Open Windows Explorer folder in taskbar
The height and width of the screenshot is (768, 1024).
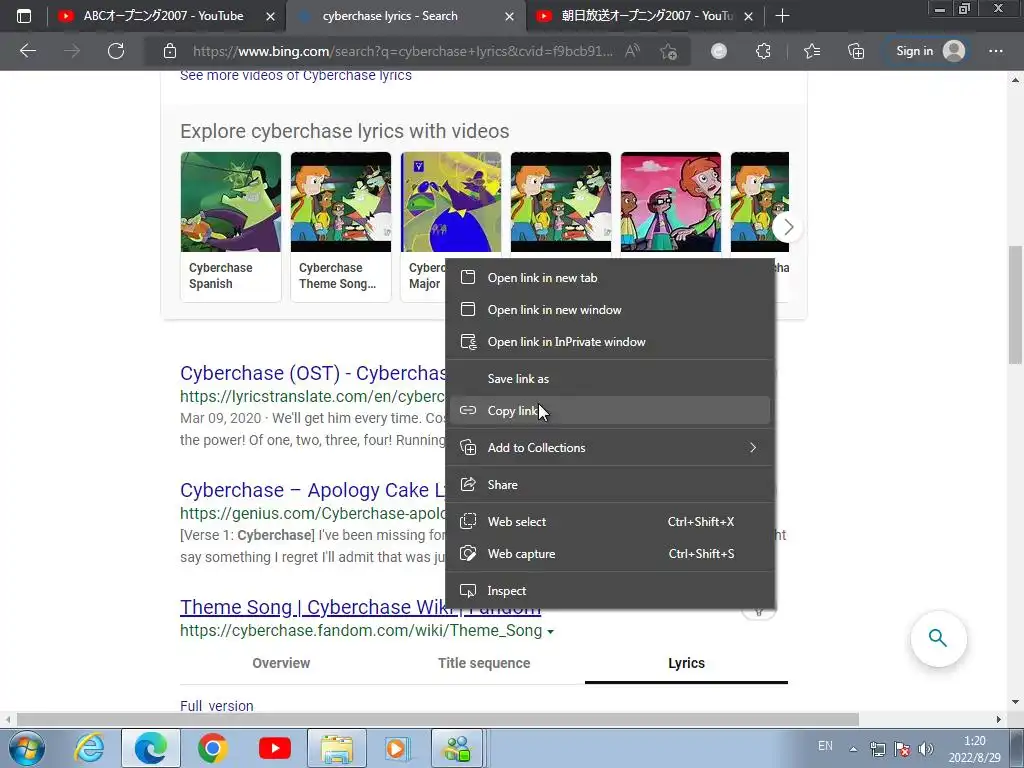coord(336,748)
